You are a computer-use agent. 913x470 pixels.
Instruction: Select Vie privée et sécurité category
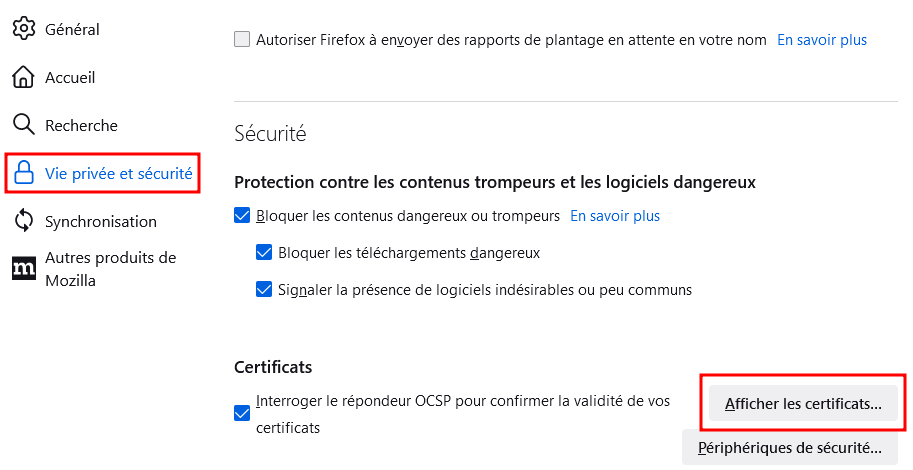click(x=119, y=174)
